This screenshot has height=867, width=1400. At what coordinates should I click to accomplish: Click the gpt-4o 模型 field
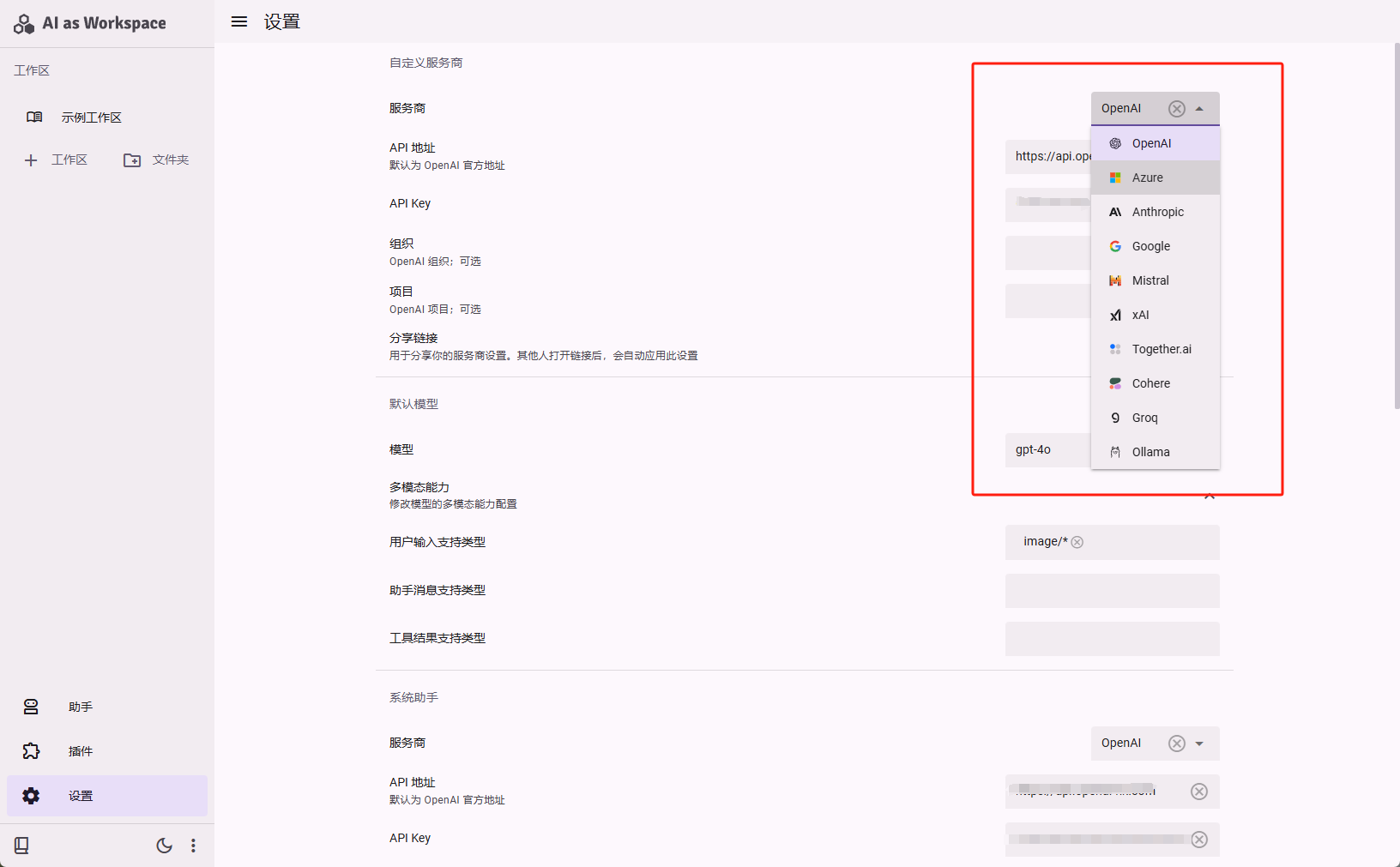pyautogui.click(x=1047, y=450)
